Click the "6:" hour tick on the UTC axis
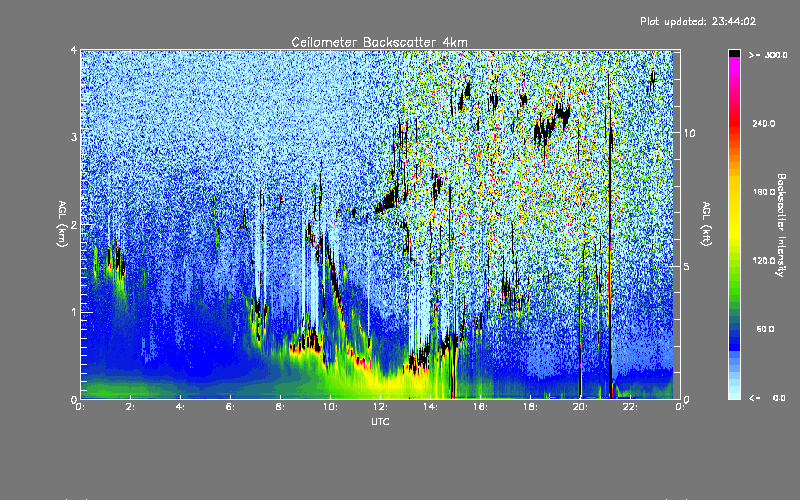800x500 pixels. pyautogui.click(x=230, y=407)
